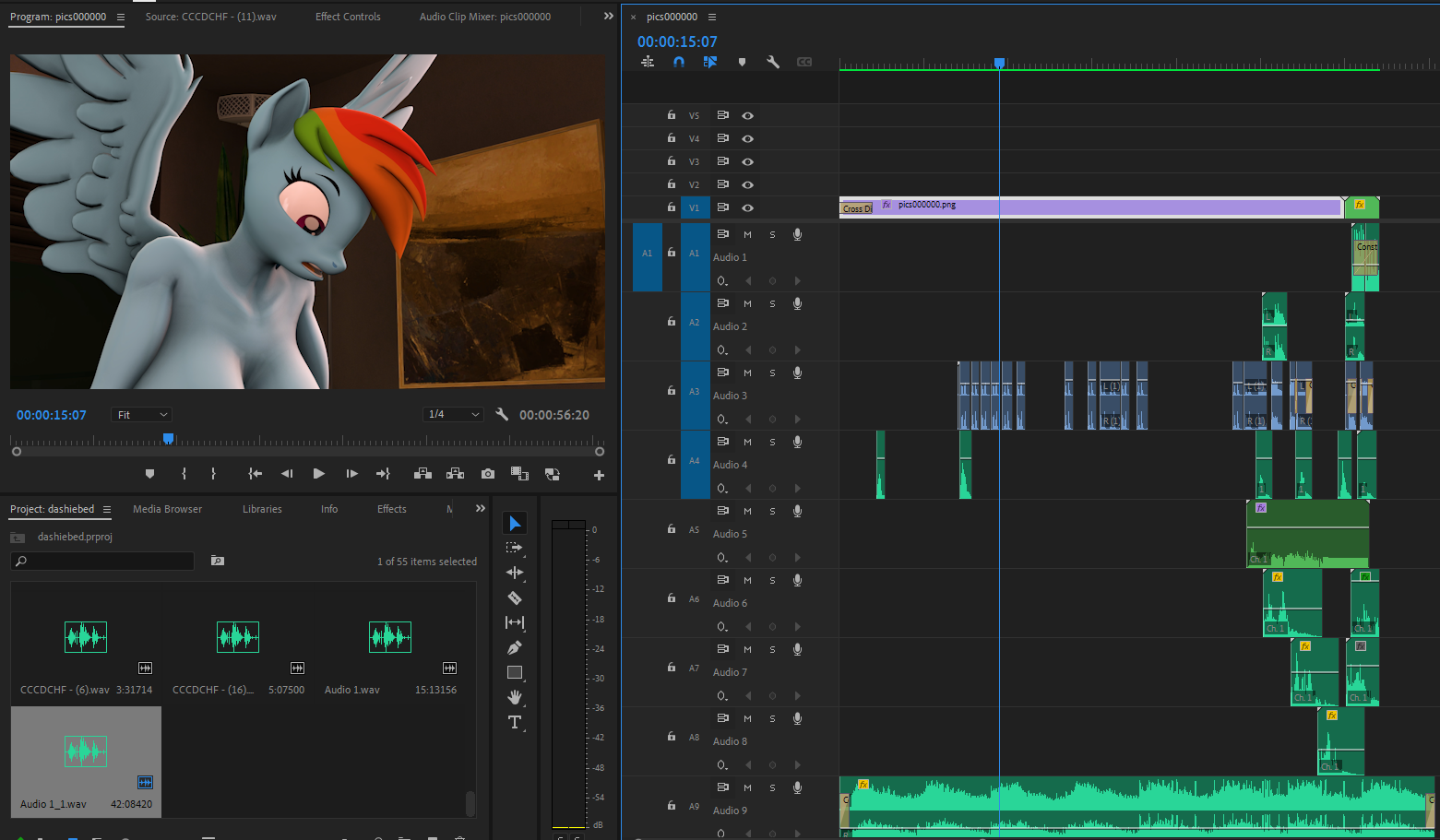Expand hidden program monitor panel tabs
Viewport: 1440px width, 840px height.
(608, 16)
